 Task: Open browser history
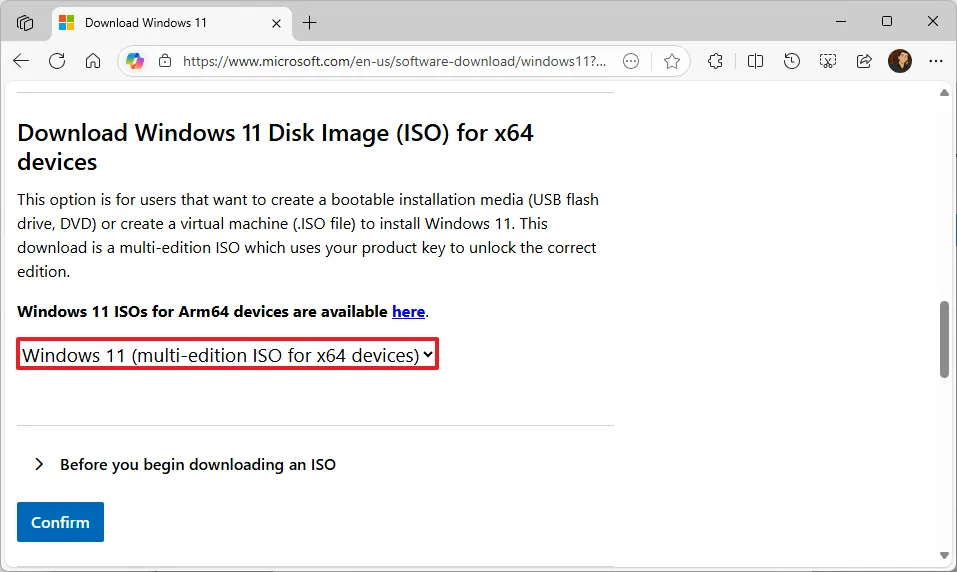(x=792, y=61)
